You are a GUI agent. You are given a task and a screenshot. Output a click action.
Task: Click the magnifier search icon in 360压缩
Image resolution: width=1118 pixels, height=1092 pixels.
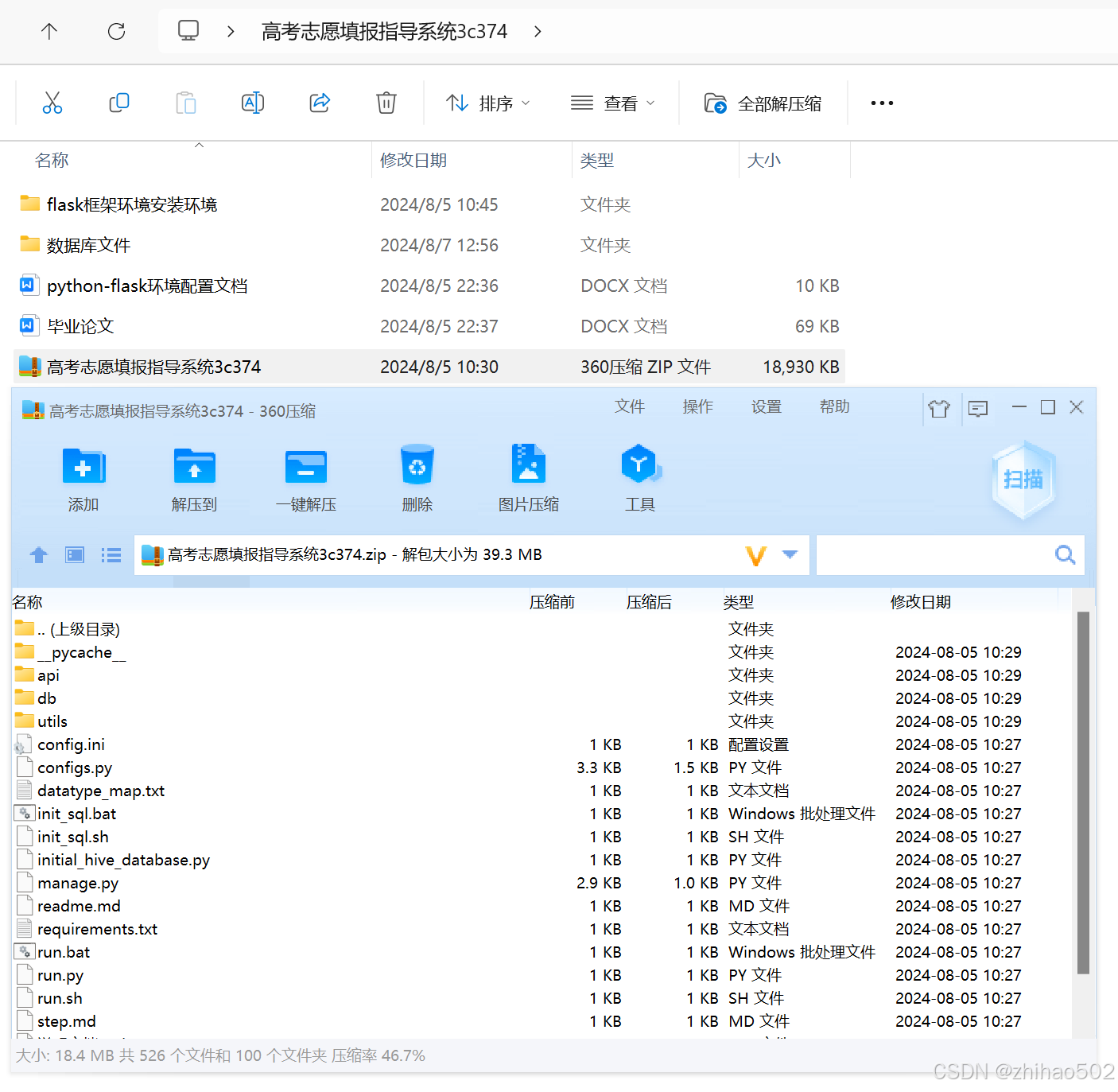1066,554
